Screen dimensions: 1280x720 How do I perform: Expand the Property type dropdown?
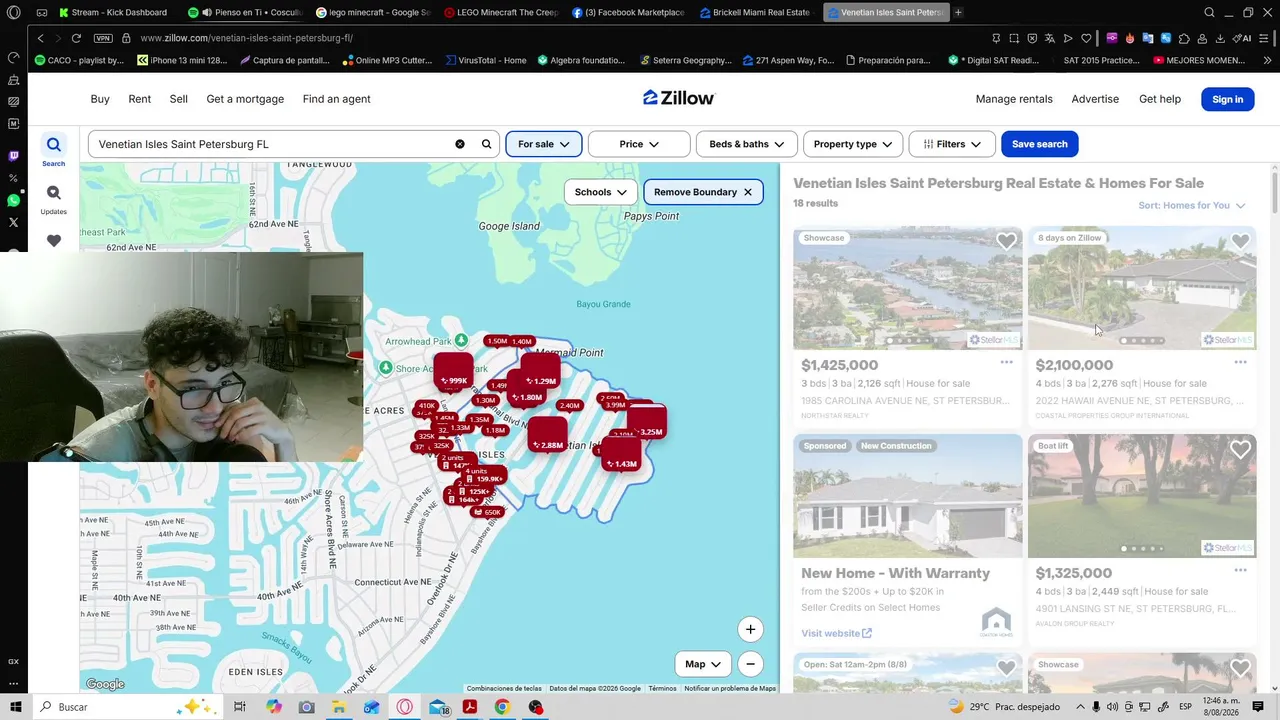coord(853,144)
